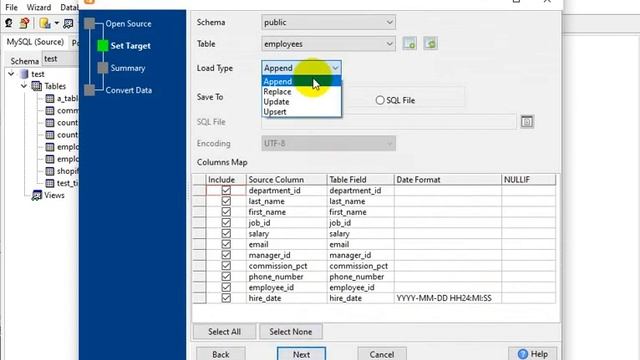Click the phone_number Source Column cell
This screenshot has height=360, width=640.
[287, 277]
